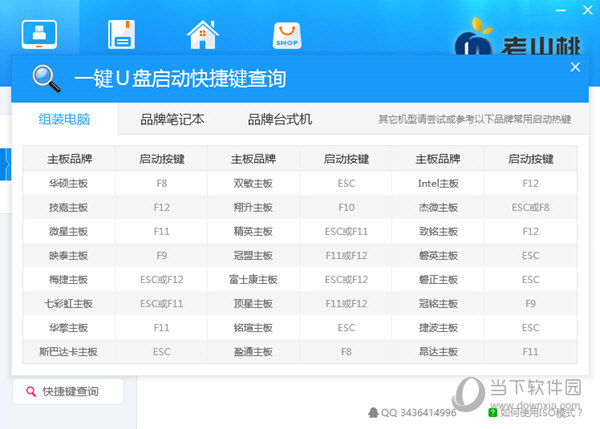Select the 盈通主板 cell
The image size is (600, 429).
(x=253, y=352)
